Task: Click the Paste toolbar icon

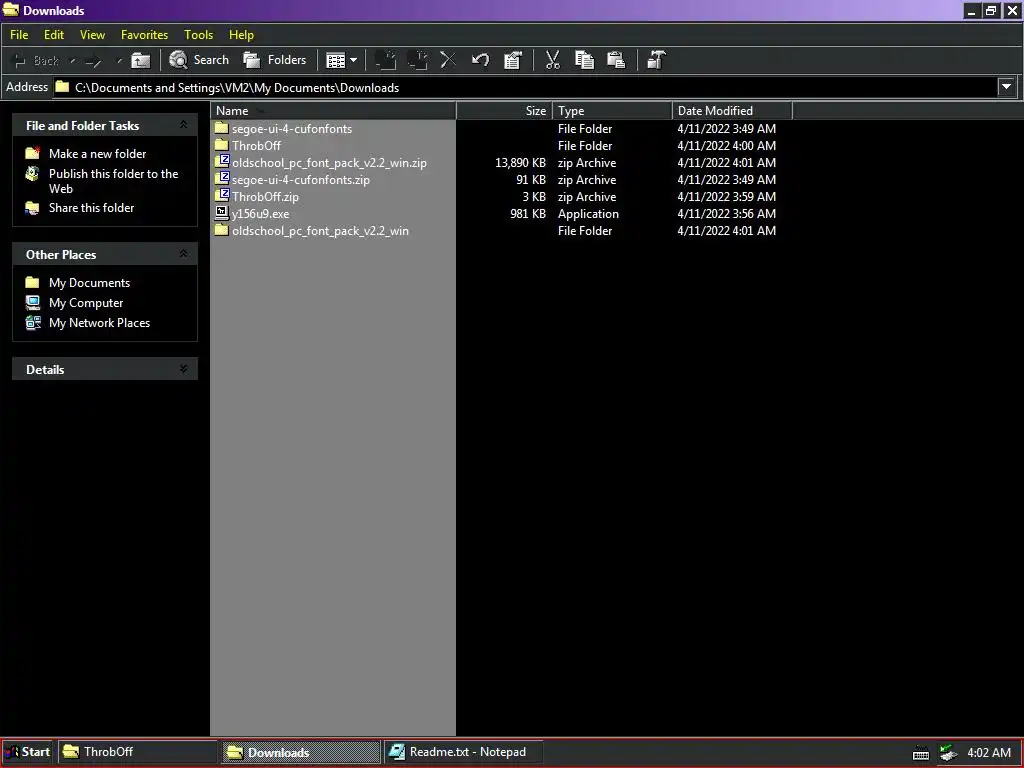Action: point(616,60)
